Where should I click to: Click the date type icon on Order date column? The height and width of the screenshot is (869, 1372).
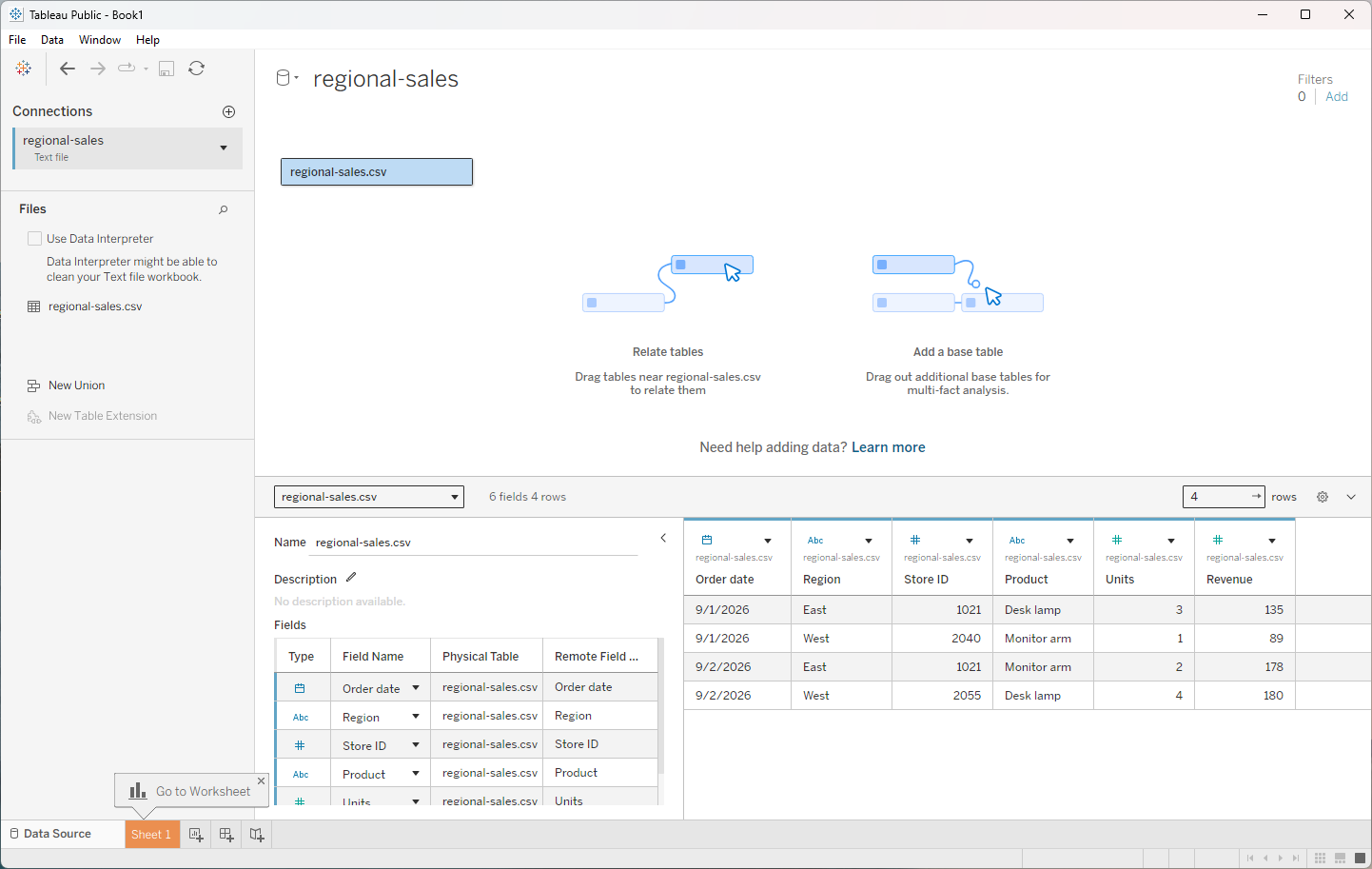[707, 540]
